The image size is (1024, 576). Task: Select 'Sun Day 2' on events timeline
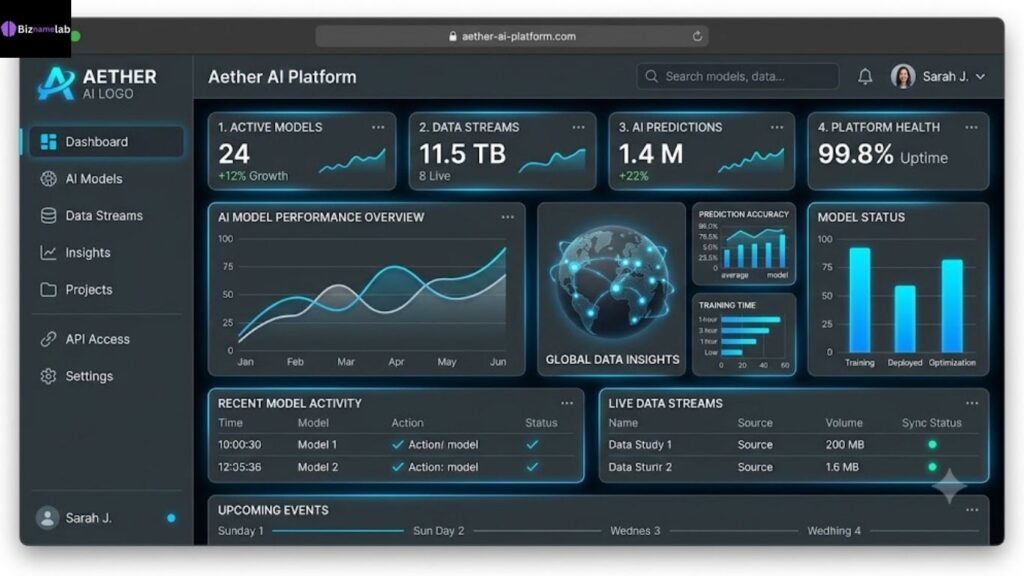(438, 530)
